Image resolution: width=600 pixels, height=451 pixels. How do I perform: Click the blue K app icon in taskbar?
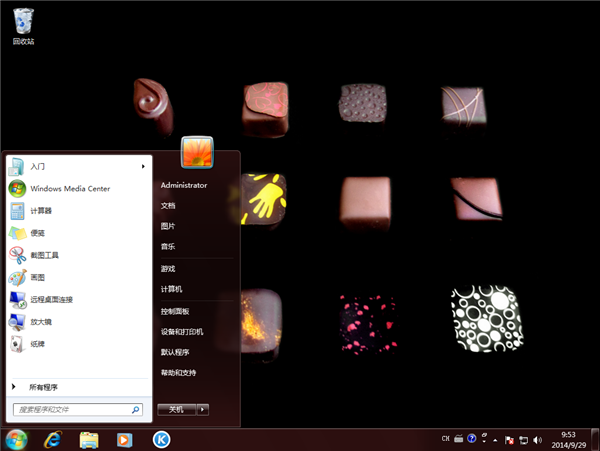click(x=160, y=439)
